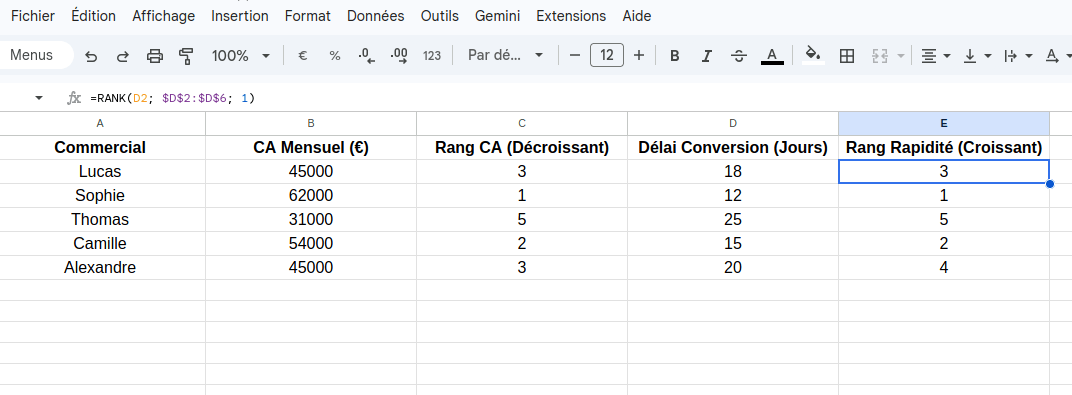Print the spreadsheet
This screenshot has height=395, width=1072.
pyautogui.click(x=155, y=56)
